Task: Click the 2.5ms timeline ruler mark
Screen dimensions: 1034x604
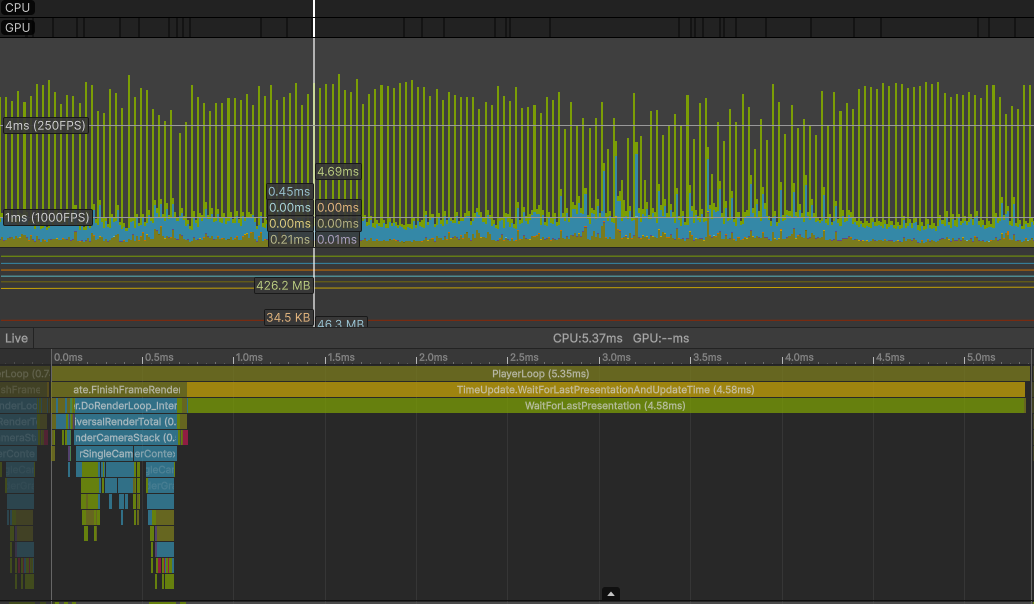Action: coord(524,357)
